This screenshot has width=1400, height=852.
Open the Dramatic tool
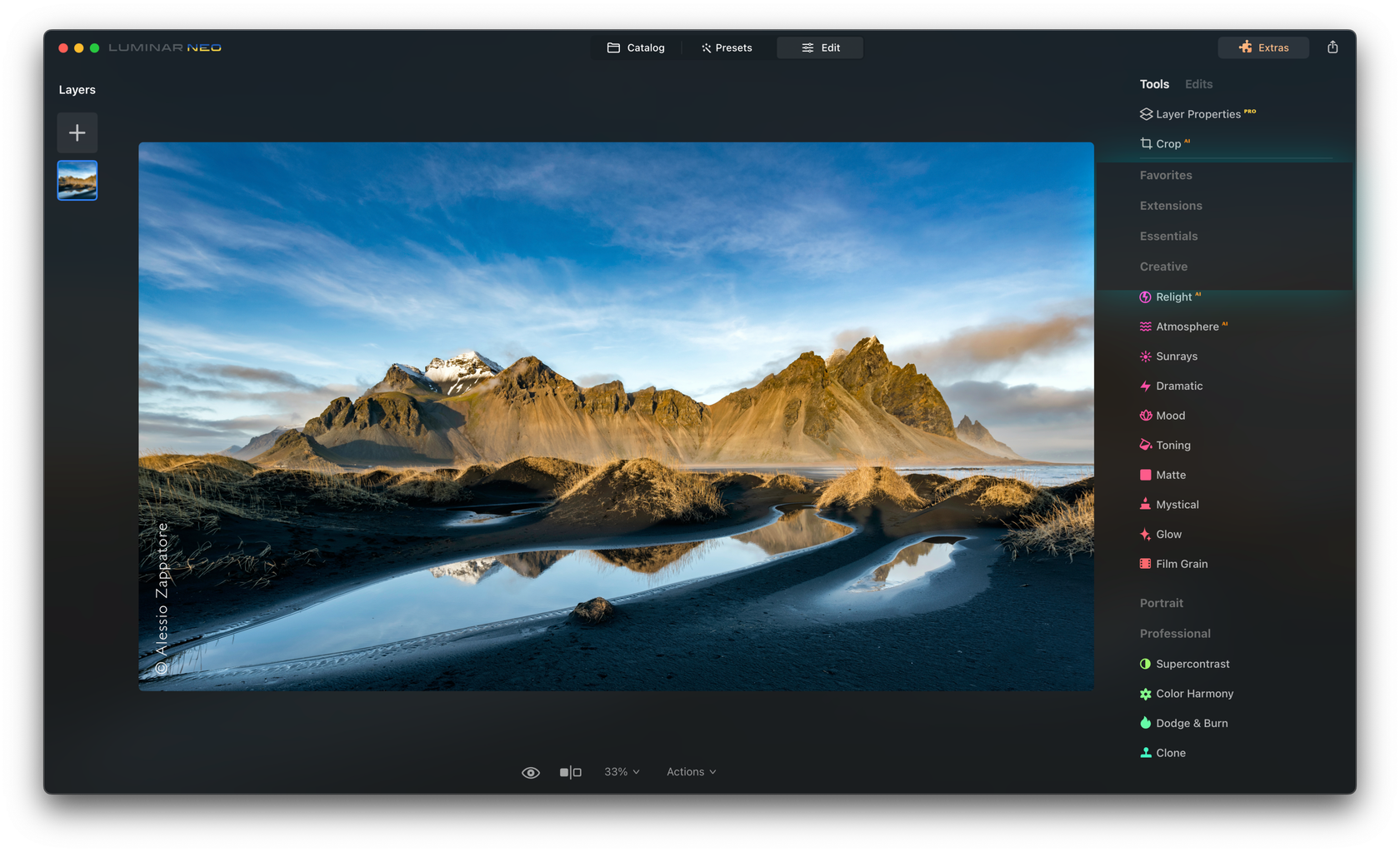[x=1178, y=386]
